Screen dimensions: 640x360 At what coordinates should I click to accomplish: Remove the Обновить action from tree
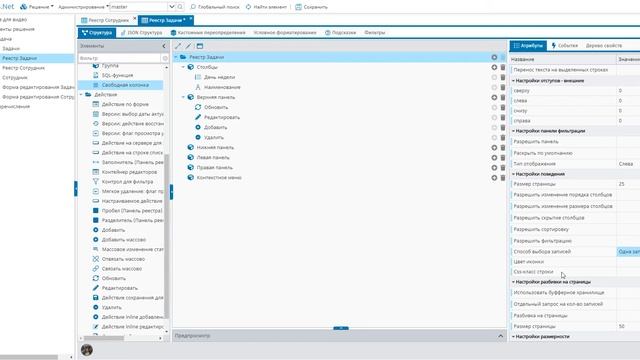(503, 107)
